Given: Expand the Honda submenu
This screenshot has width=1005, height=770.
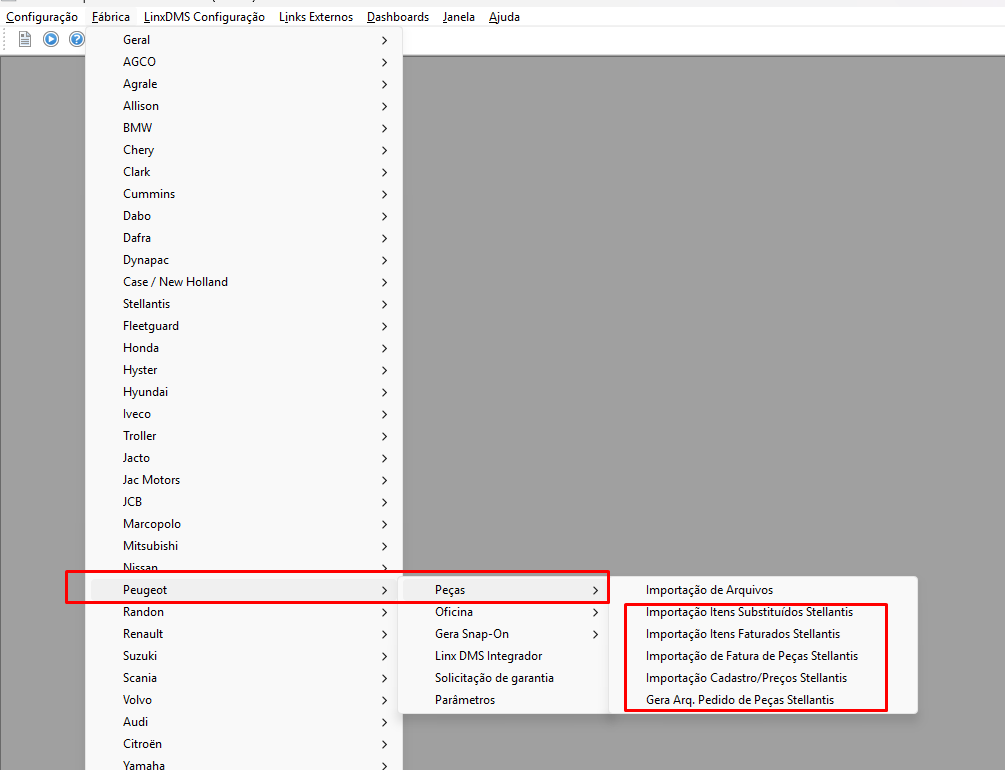Looking at the screenshot, I should point(244,347).
